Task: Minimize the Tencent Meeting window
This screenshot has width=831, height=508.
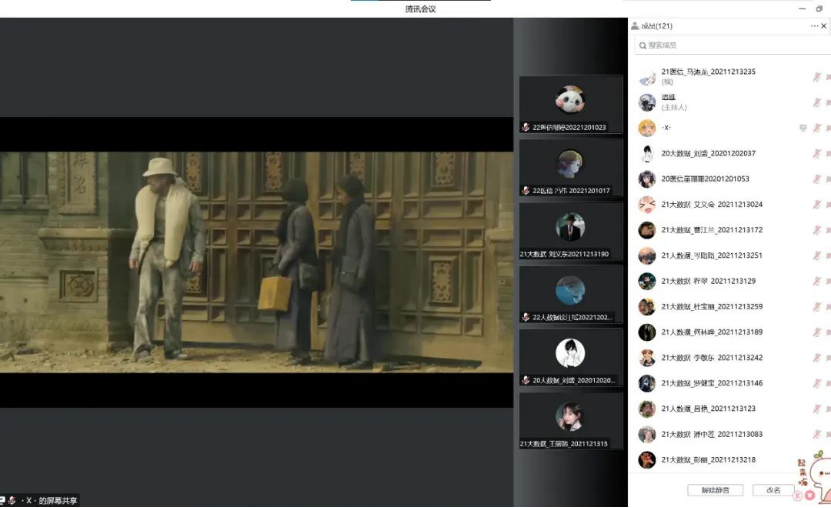Action: point(802,8)
